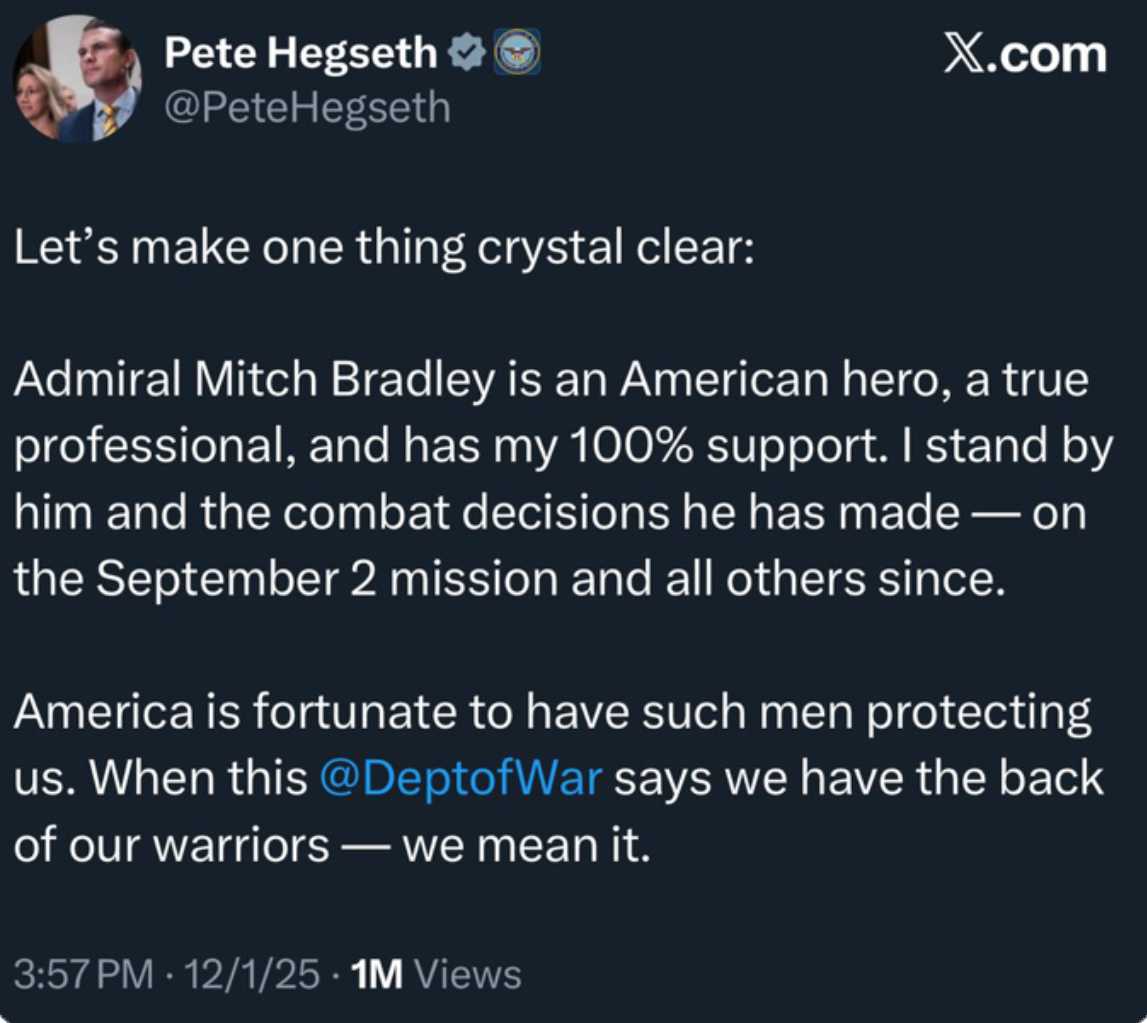Click 'Let's make one thing crystal clear:' line
This screenshot has width=1147, height=1023.
point(381,247)
